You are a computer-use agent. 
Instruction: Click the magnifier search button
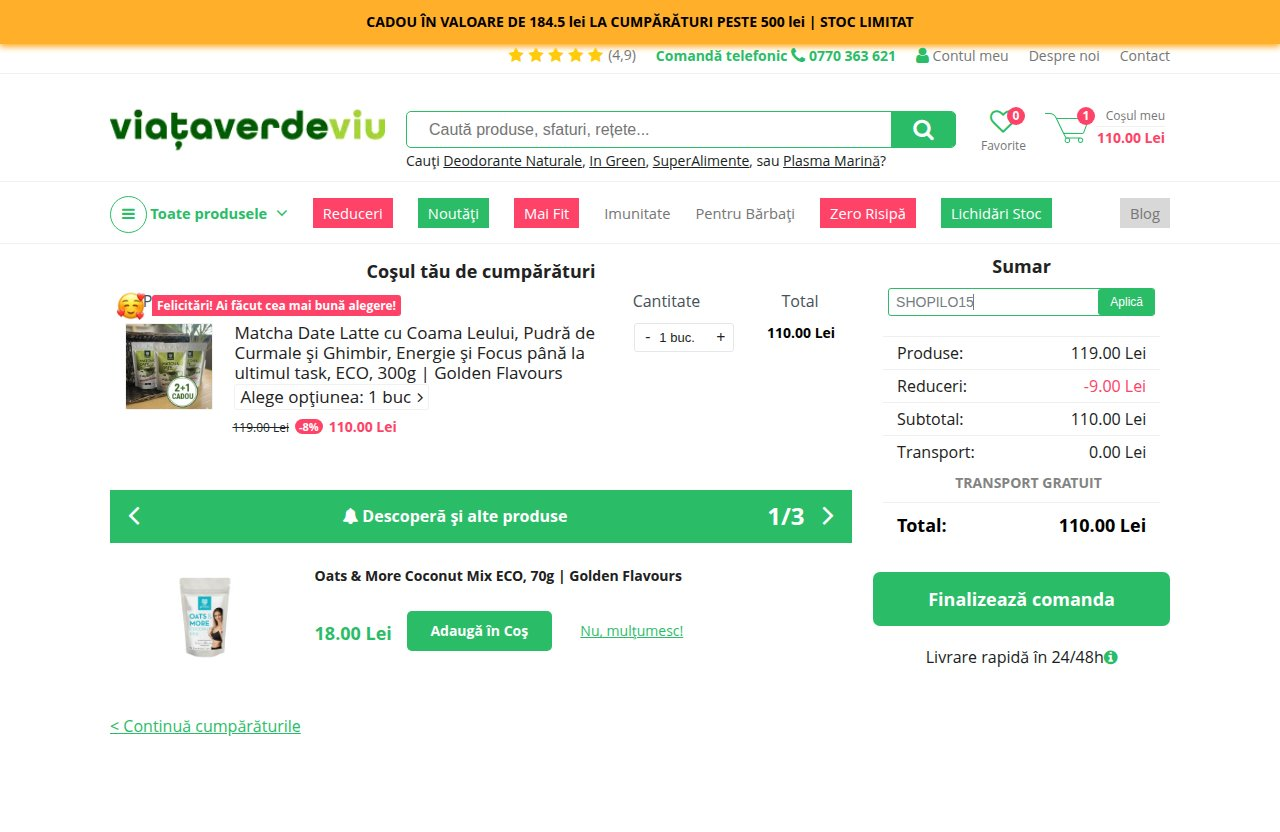tap(923, 130)
